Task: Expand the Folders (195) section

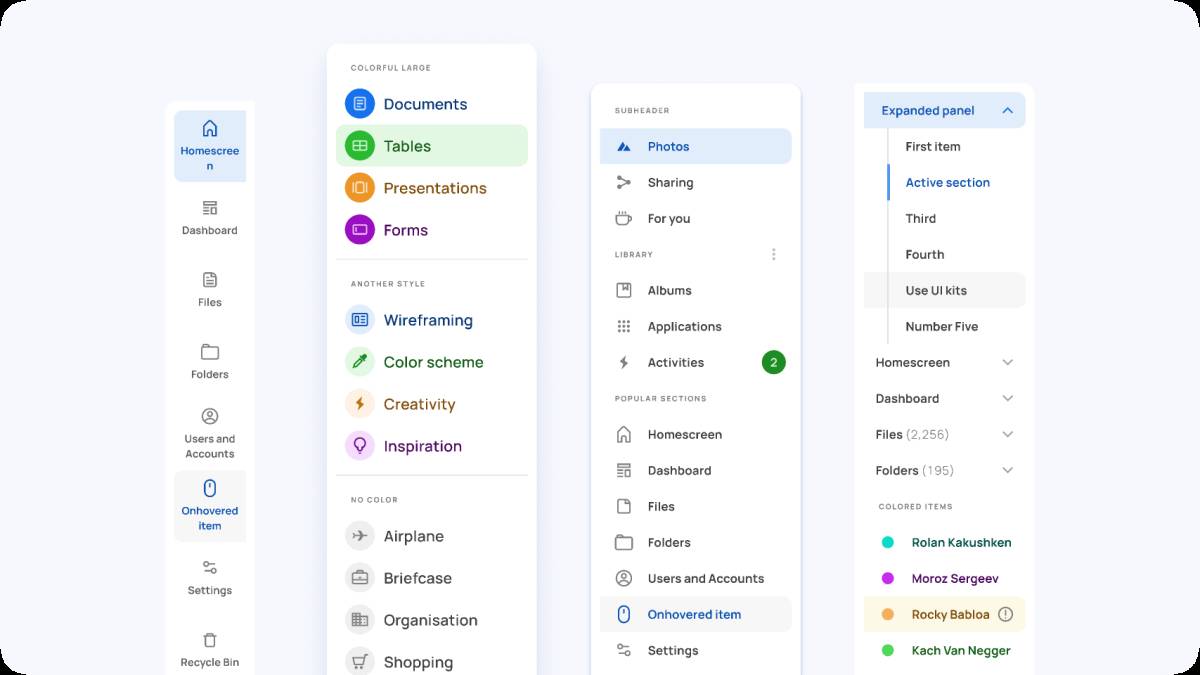Action: click(1007, 470)
